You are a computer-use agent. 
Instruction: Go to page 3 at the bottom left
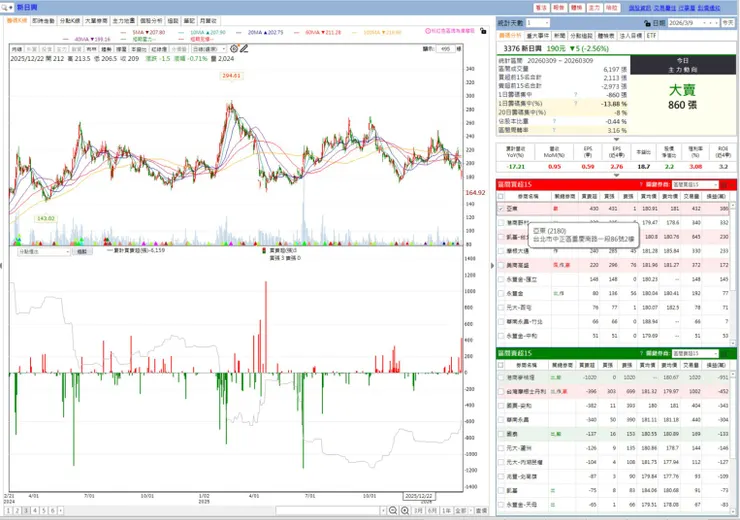[26, 511]
